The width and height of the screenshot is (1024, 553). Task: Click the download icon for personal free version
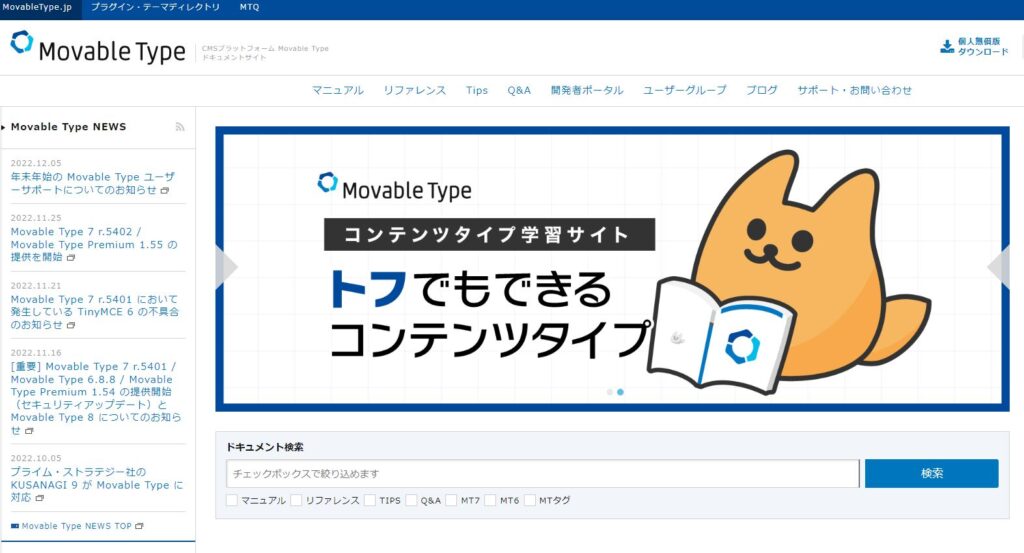pos(946,46)
